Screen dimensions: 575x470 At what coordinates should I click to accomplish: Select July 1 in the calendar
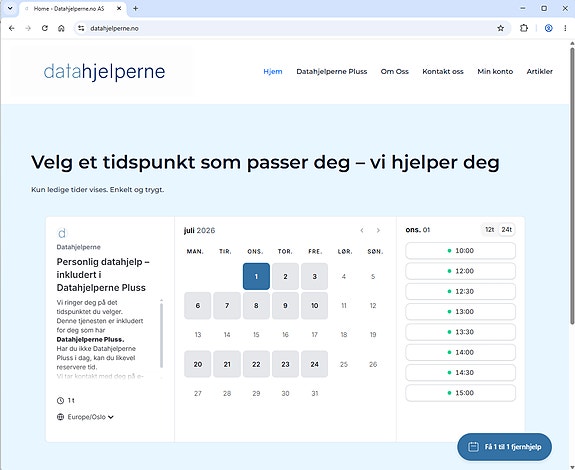click(x=256, y=276)
